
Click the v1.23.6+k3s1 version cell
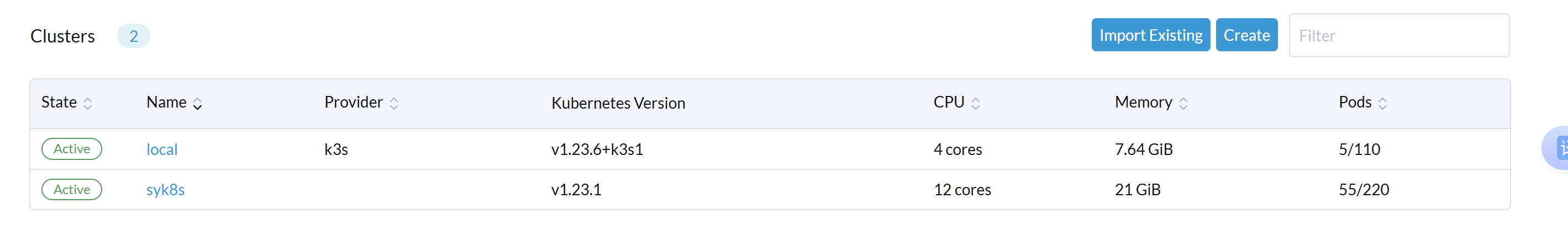pyautogui.click(x=597, y=149)
